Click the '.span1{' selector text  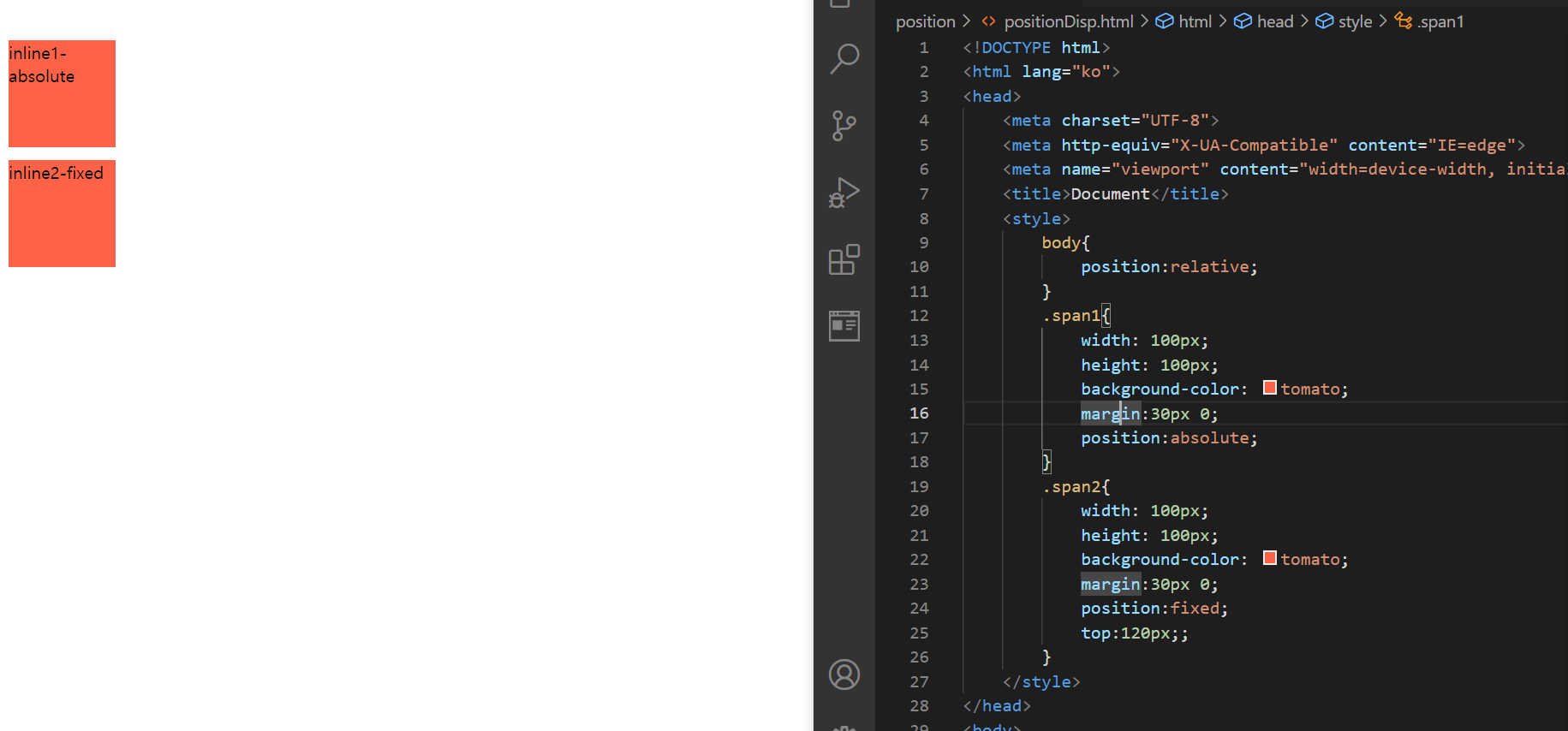[x=1076, y=316]
